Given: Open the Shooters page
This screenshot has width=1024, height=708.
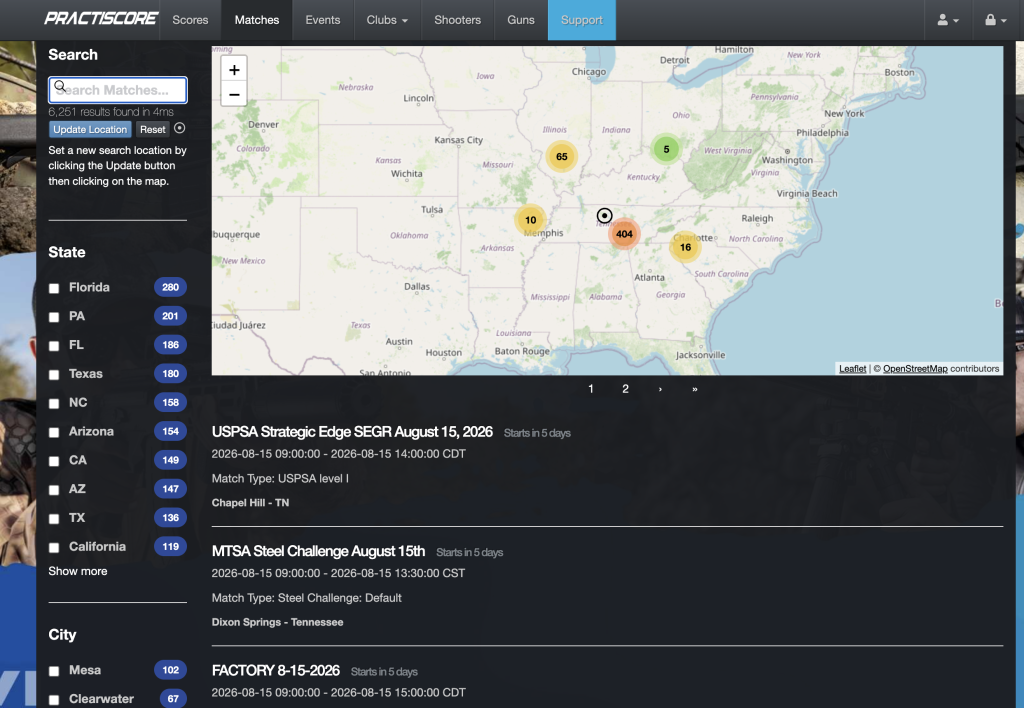Looking at the screenshot, I should (x=457, y=20).
